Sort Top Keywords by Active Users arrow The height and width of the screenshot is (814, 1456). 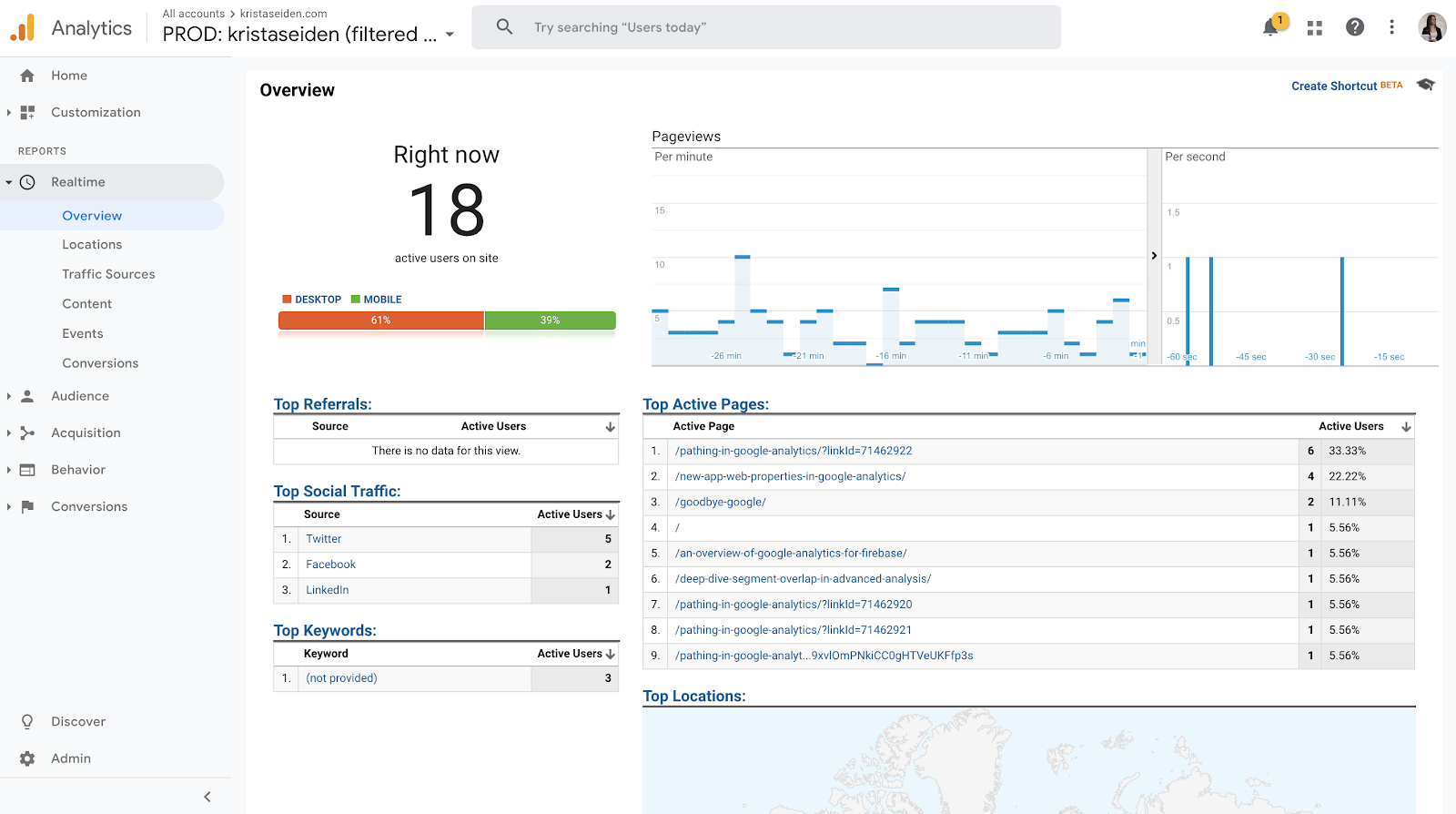[611, 654]
